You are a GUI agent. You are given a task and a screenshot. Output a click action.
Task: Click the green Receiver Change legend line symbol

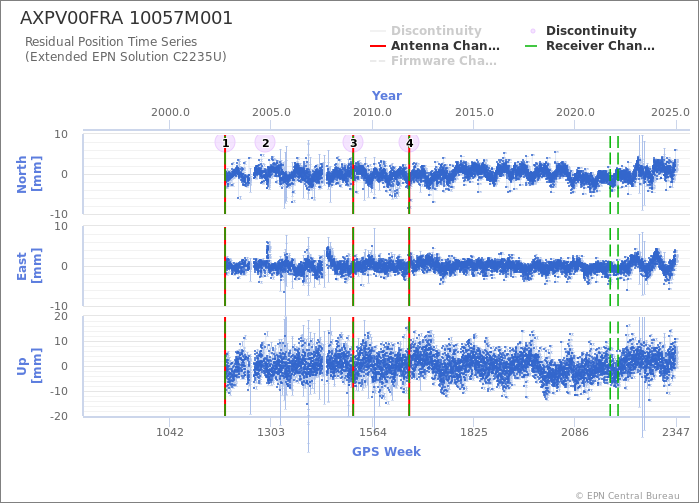click(531, 46)
